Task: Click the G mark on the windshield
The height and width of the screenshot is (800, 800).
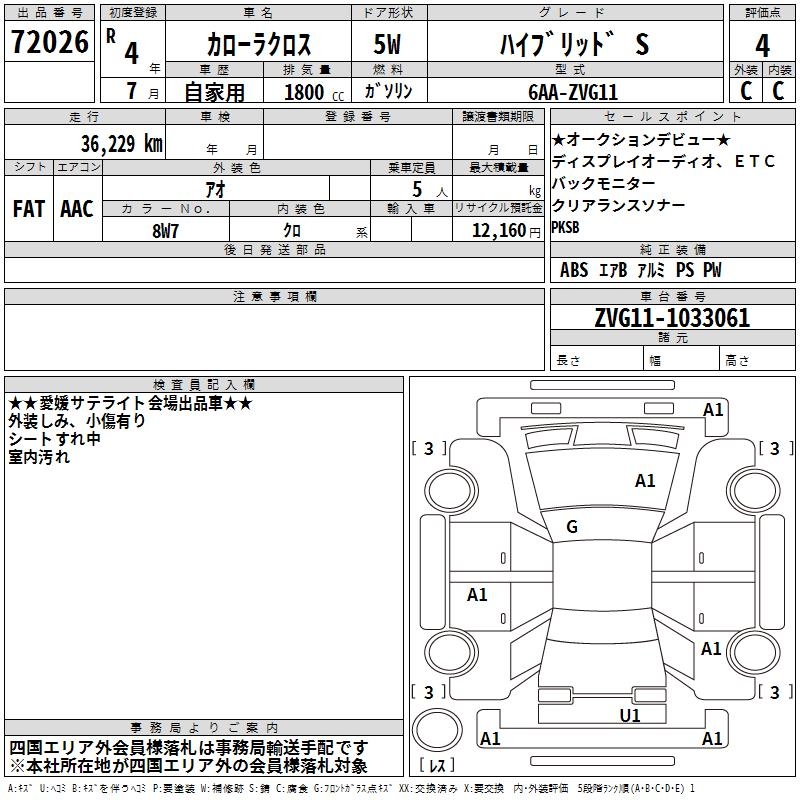Action: 572,527
